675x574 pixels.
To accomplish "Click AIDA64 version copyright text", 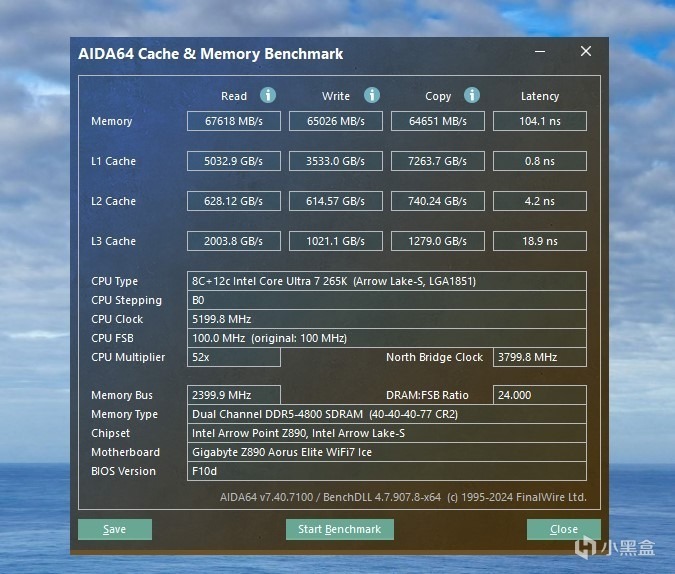I will (x=403, y=497).
